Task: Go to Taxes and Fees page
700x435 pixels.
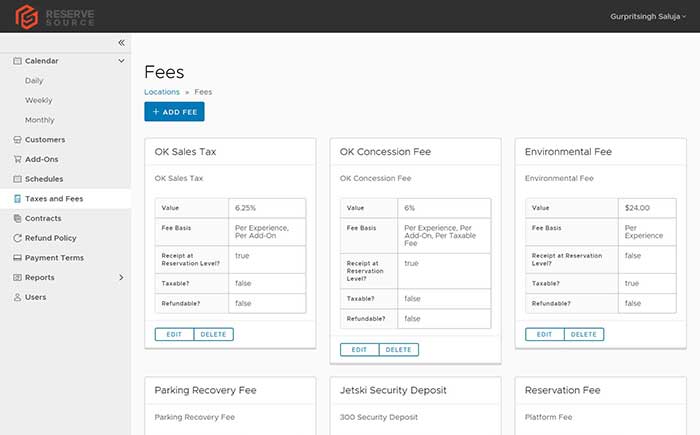Action: pos(54,199)
